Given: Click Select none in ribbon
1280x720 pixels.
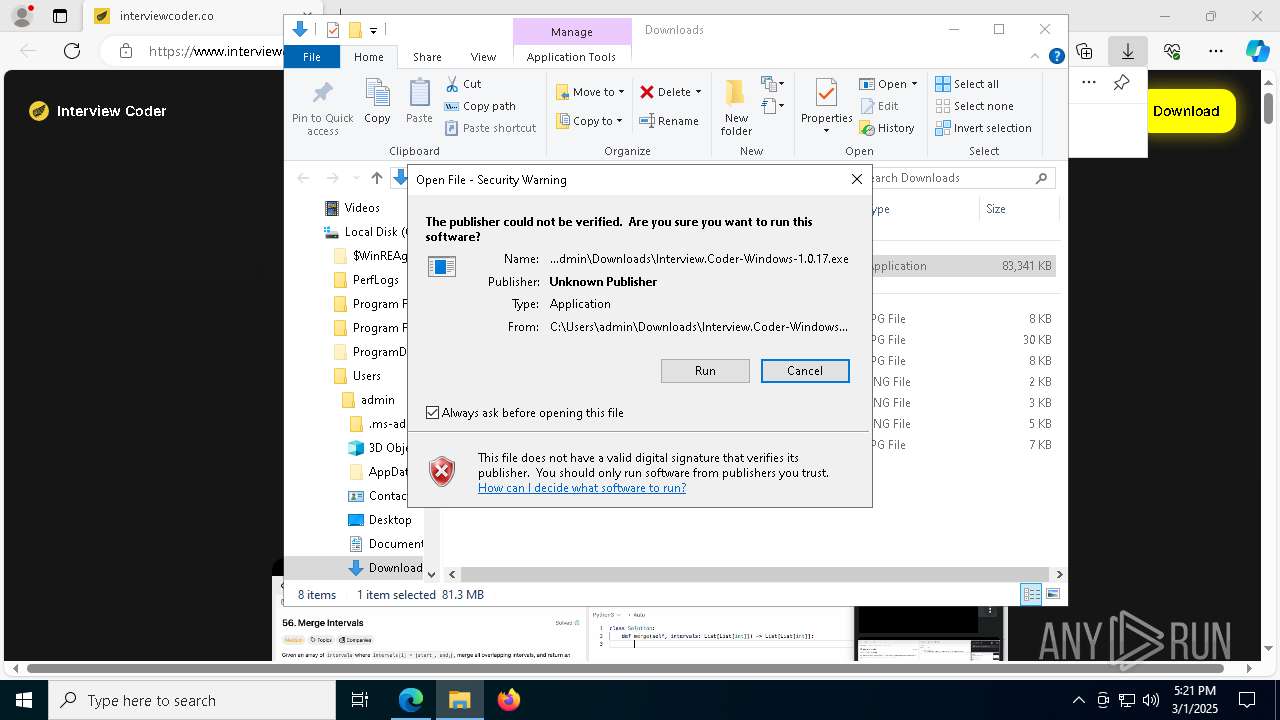Looking at the screenshot, I should (x=975, y=106).
